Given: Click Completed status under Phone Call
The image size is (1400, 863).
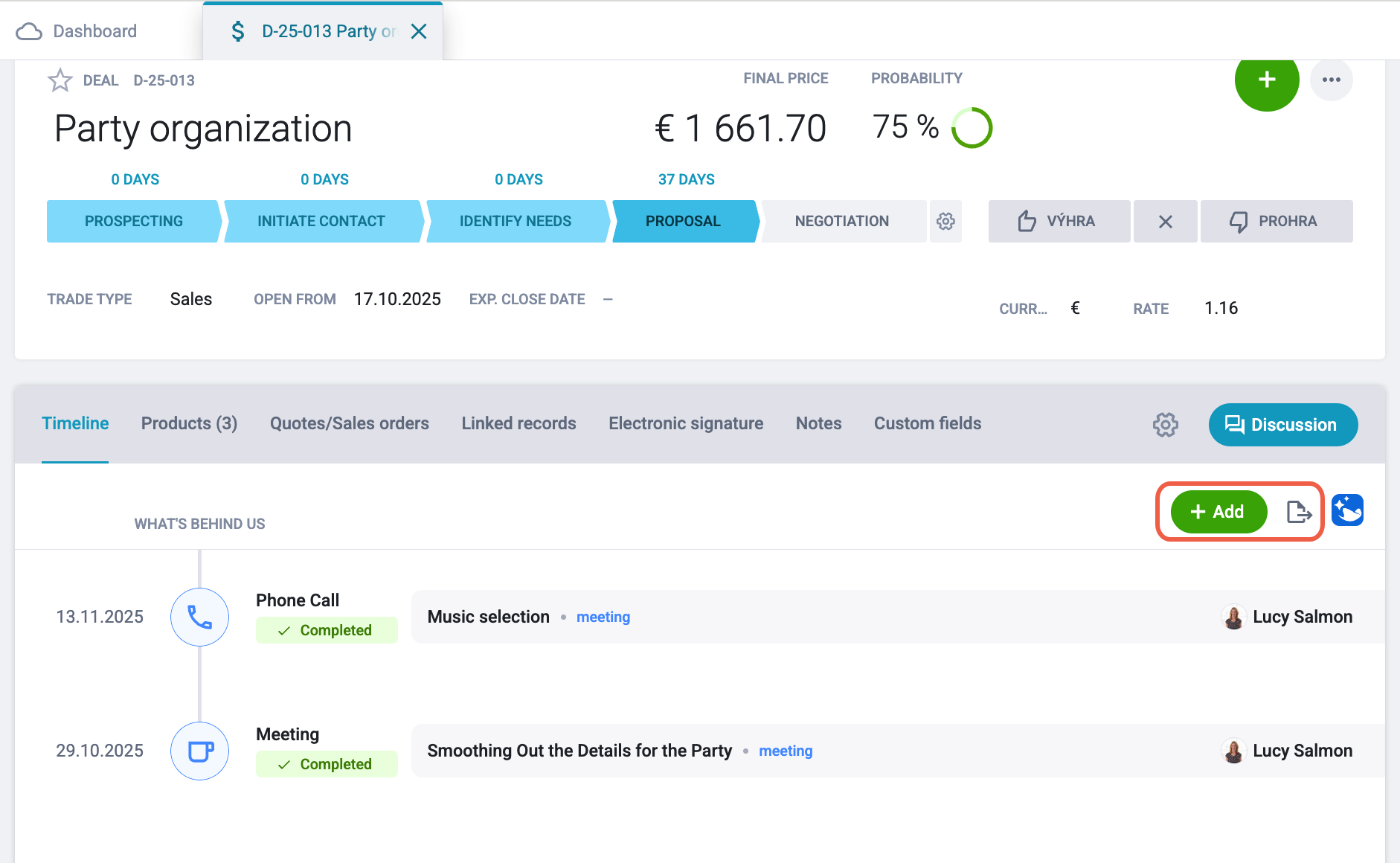Looking at the screenshot, I should click(x=327, y=630).
